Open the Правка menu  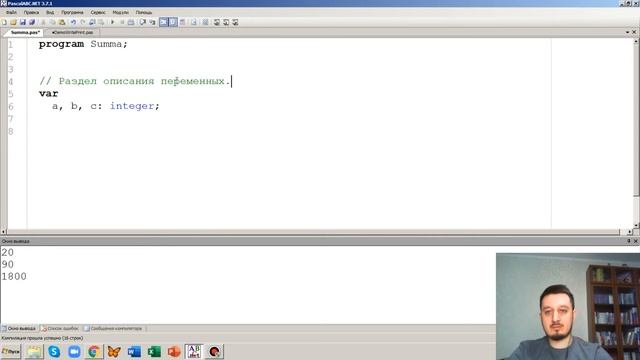31,13
